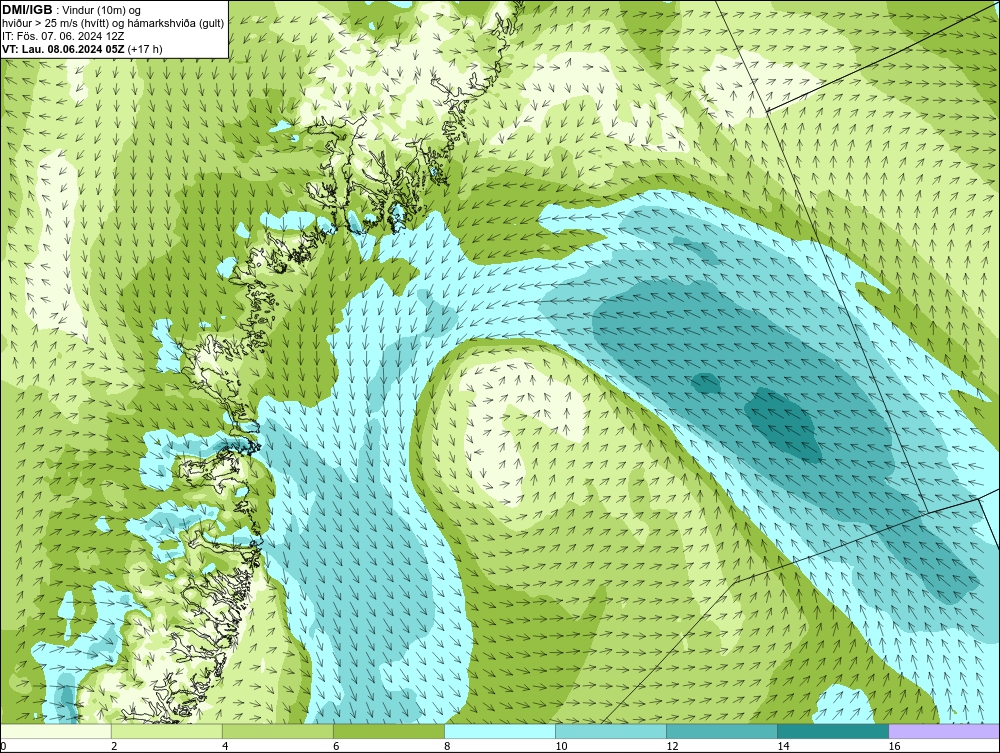
Task: Click the 4–6 m/s green legend swatch
Action: tap(277, 731)
